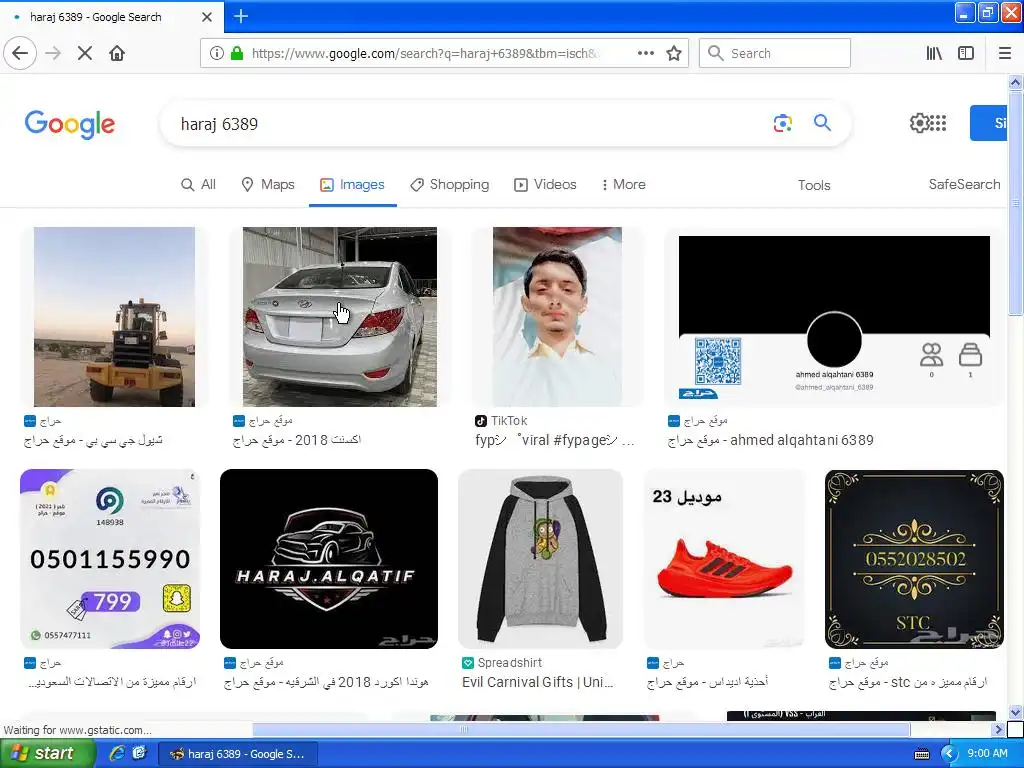Switch to the Videos tab
Image resolution: width=1024 pixels, height=768 pixels.
pos(545,185)
